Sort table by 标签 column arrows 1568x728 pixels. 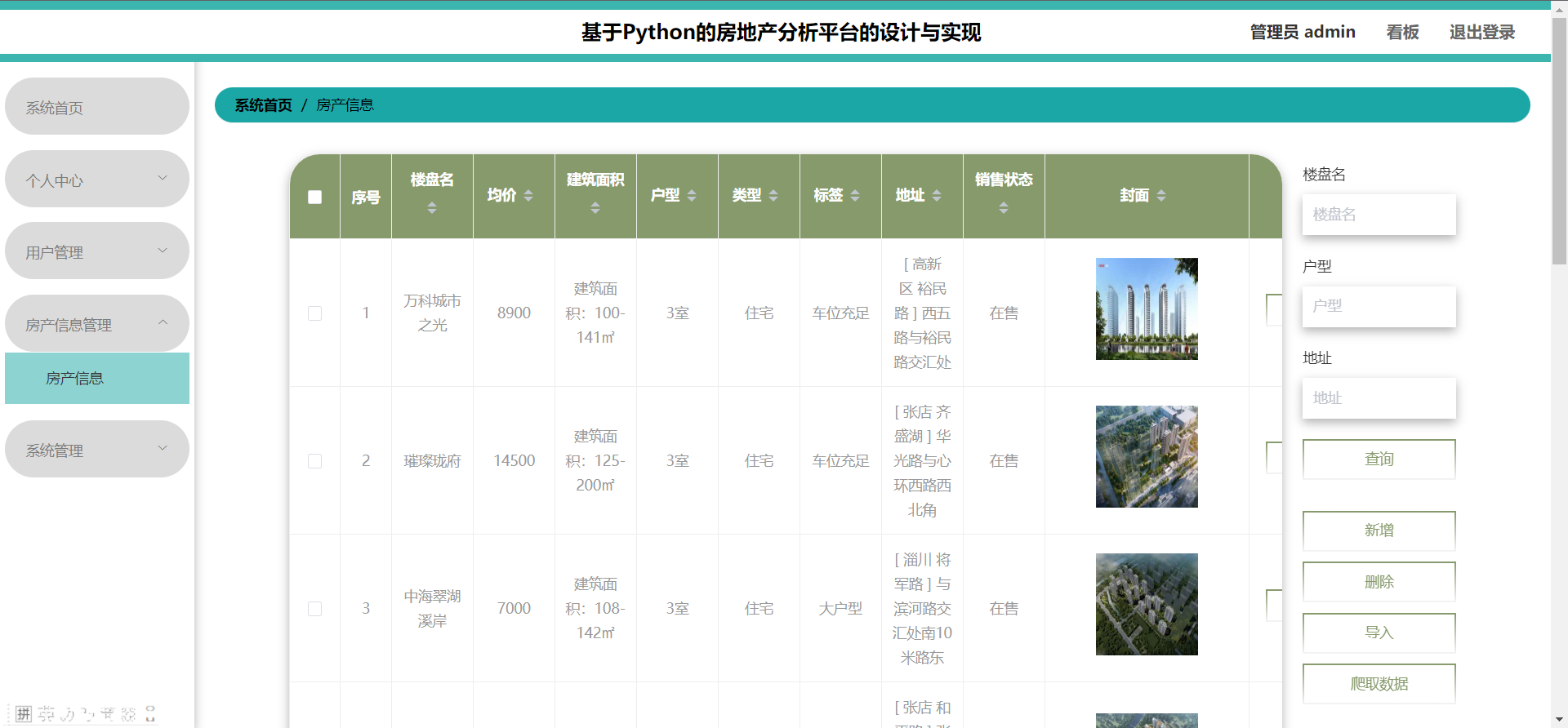855,196
